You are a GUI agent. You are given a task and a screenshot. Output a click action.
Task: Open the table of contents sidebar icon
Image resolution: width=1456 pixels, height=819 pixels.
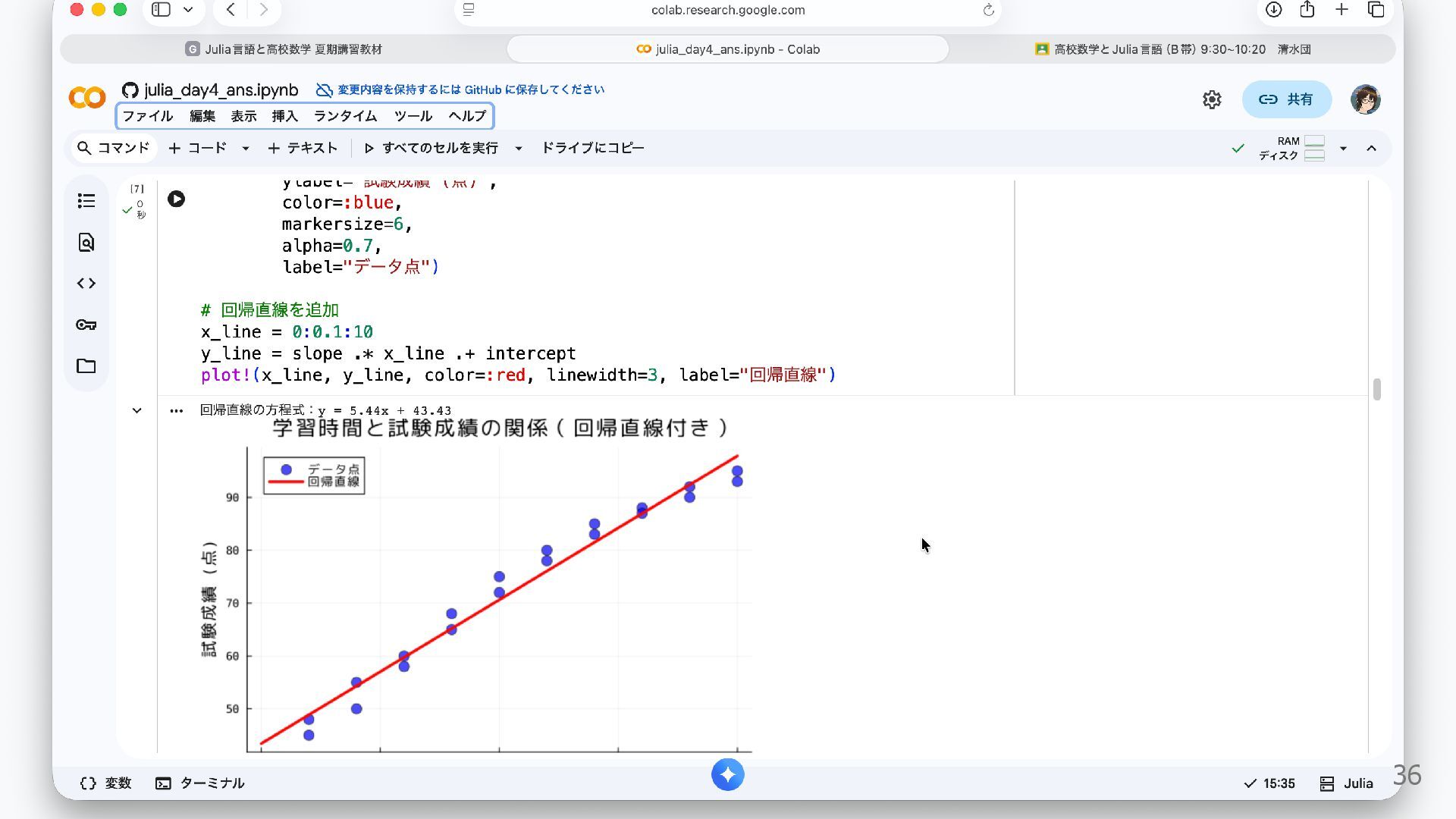(86, 201)
